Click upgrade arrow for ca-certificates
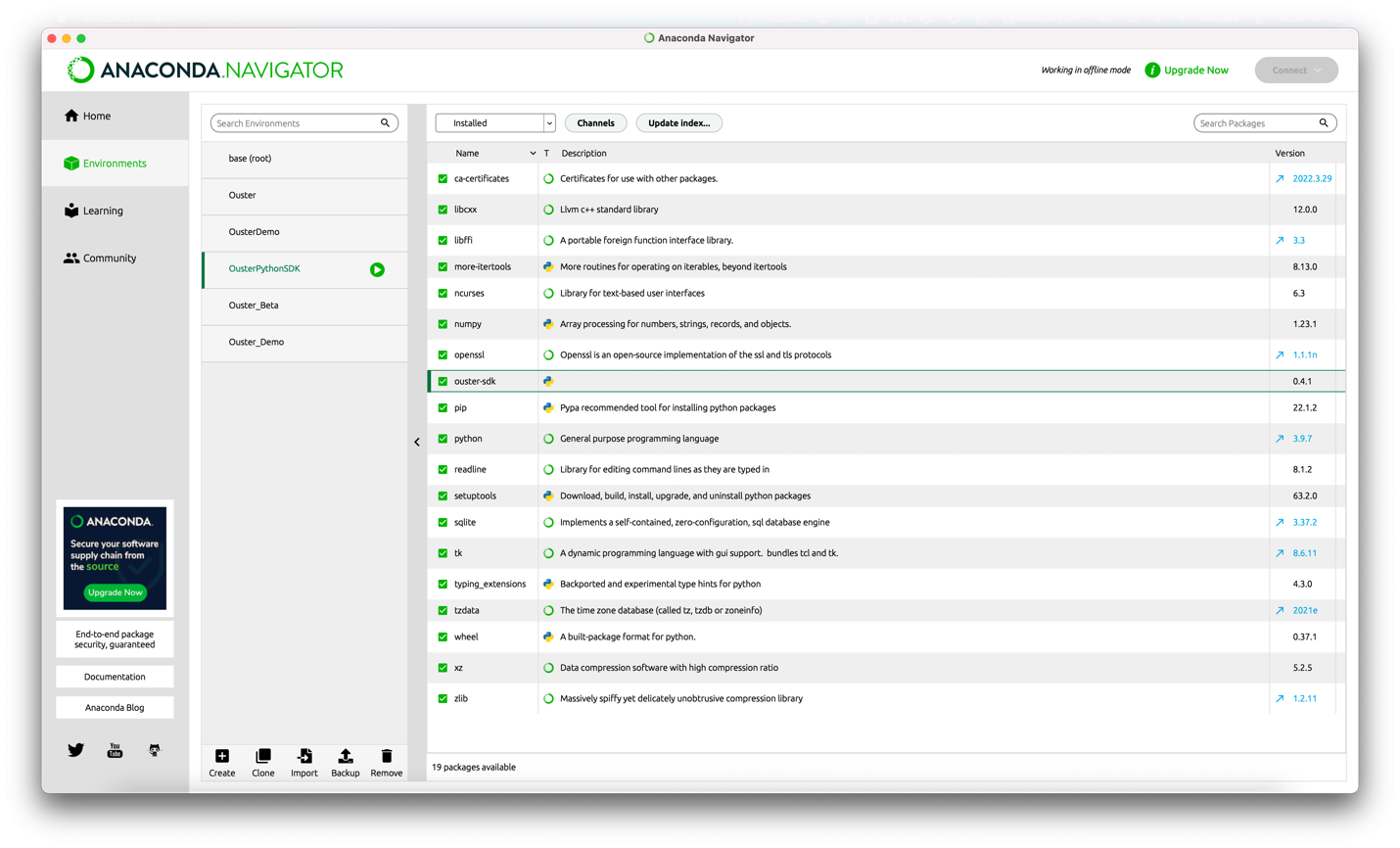This screenshot has height=848, width=1400. point(1280,179)
